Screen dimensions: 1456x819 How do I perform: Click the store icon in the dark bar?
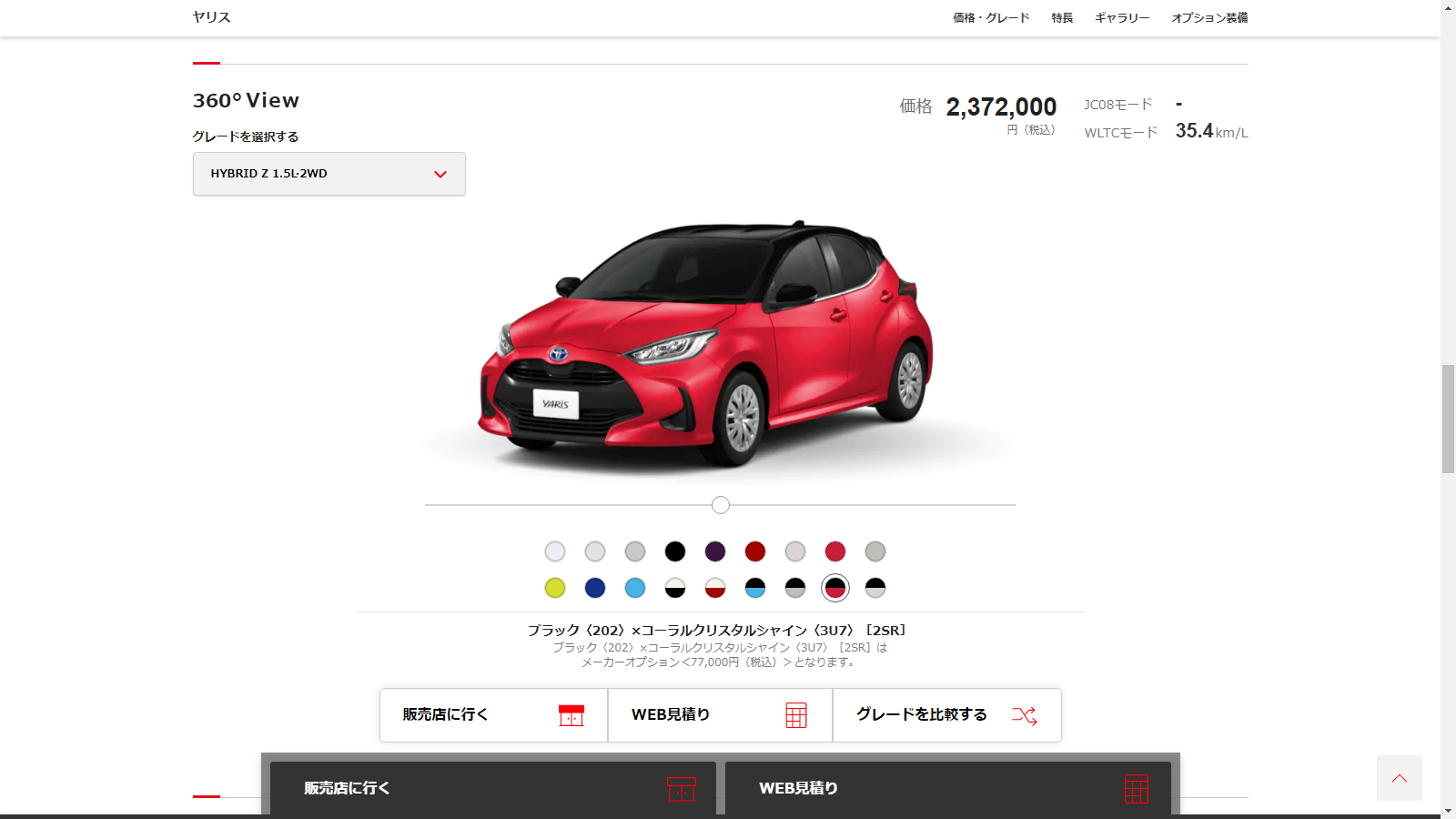click(682, 789)
